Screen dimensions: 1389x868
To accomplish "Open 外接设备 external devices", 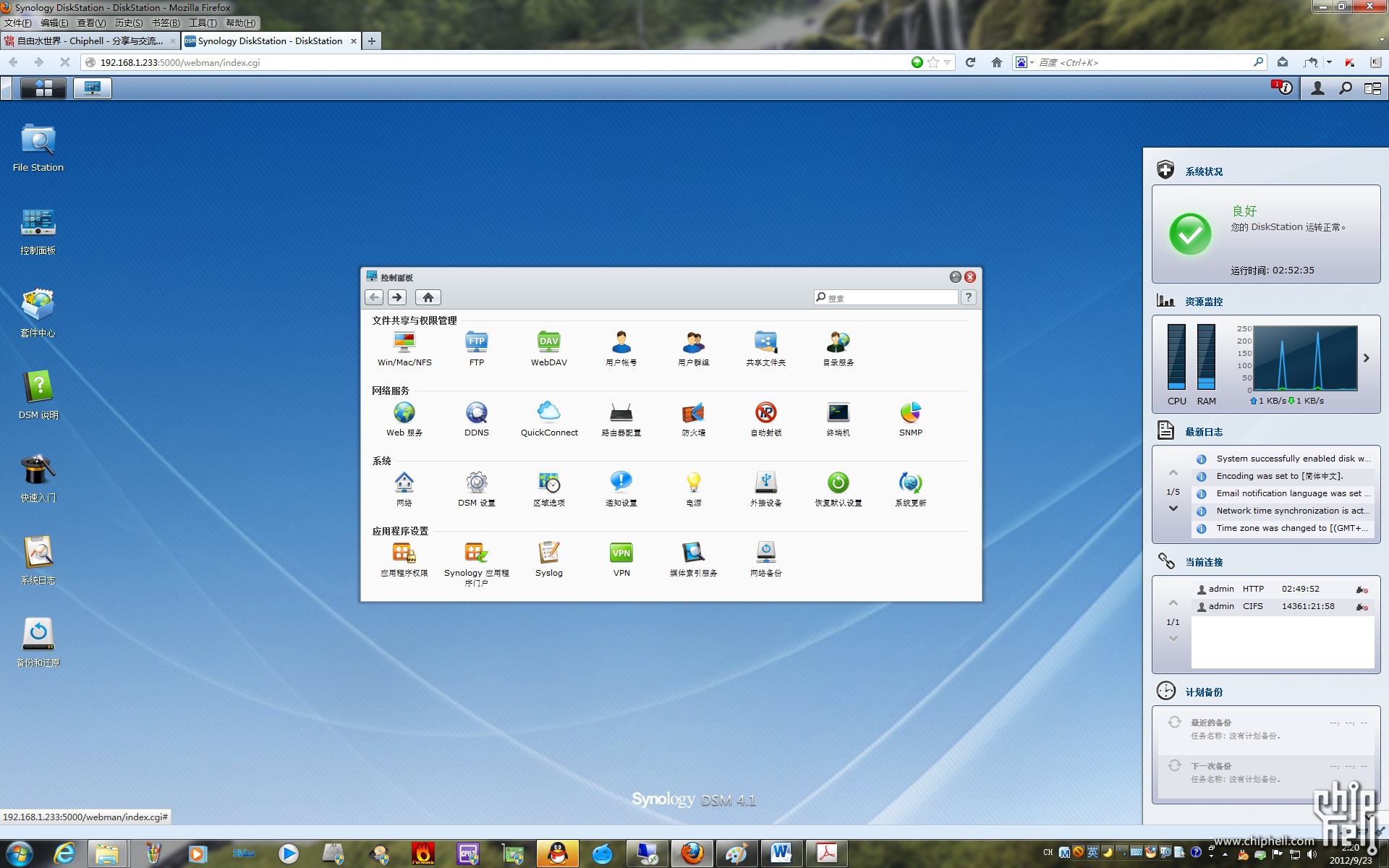I will (x=766, y=489).
